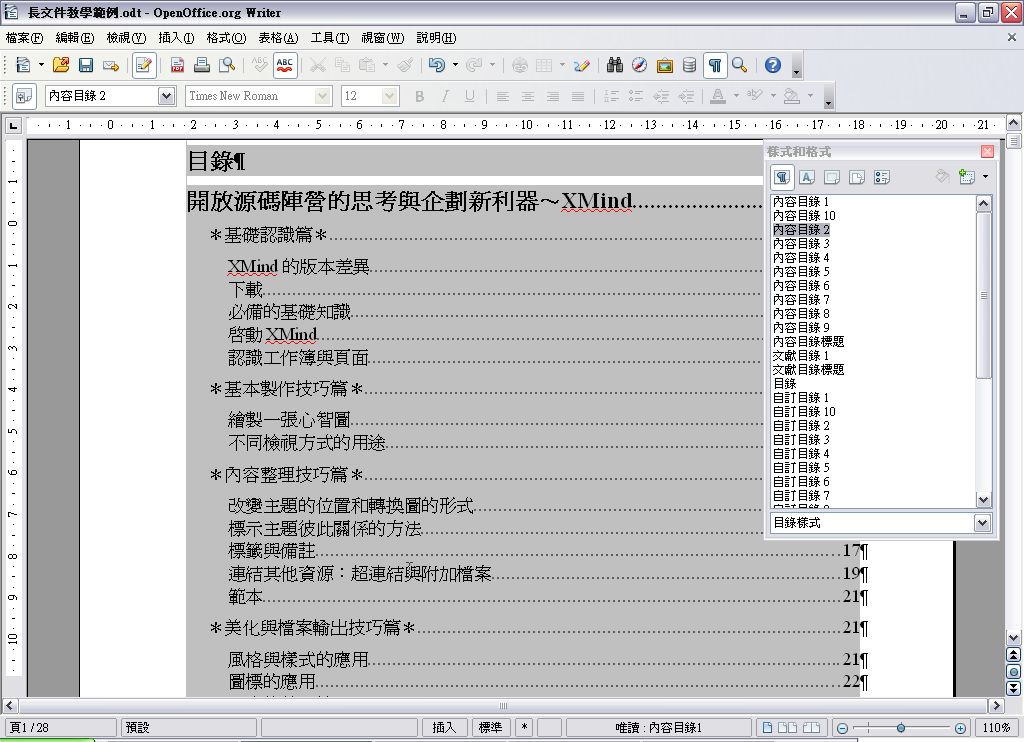Click the 標準 selection mode status field
Screen dimensions: 1024x742
490,727
